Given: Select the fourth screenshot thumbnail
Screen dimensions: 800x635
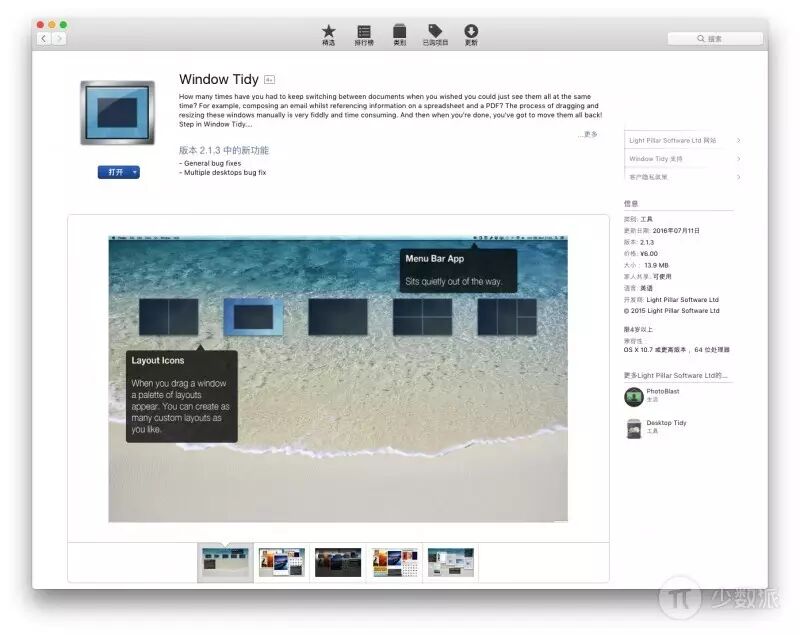Looking at the screenshot, I should tap(394, 562).
